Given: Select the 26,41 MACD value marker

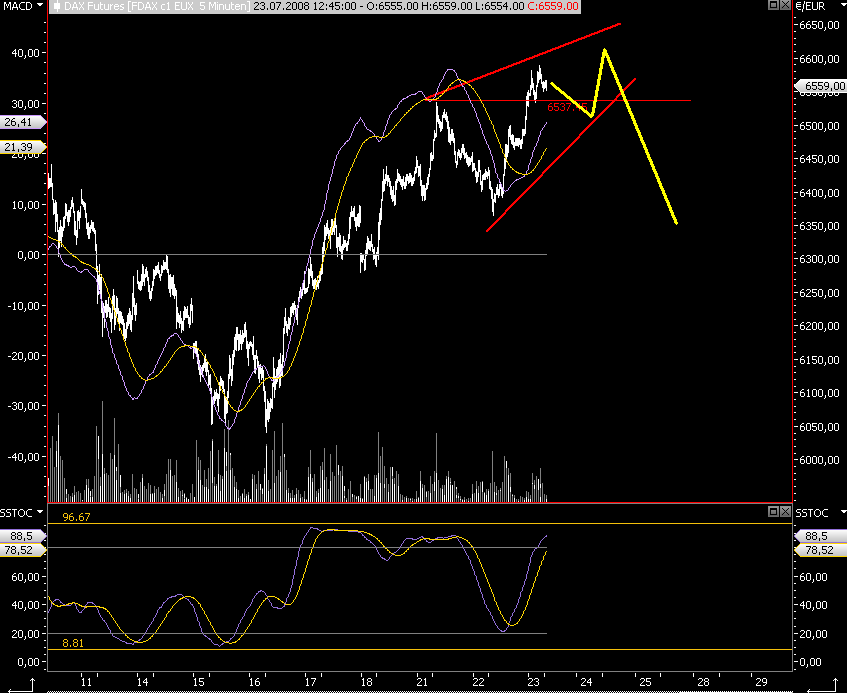Looking at the screenshot, I should [x=23, y=122].
